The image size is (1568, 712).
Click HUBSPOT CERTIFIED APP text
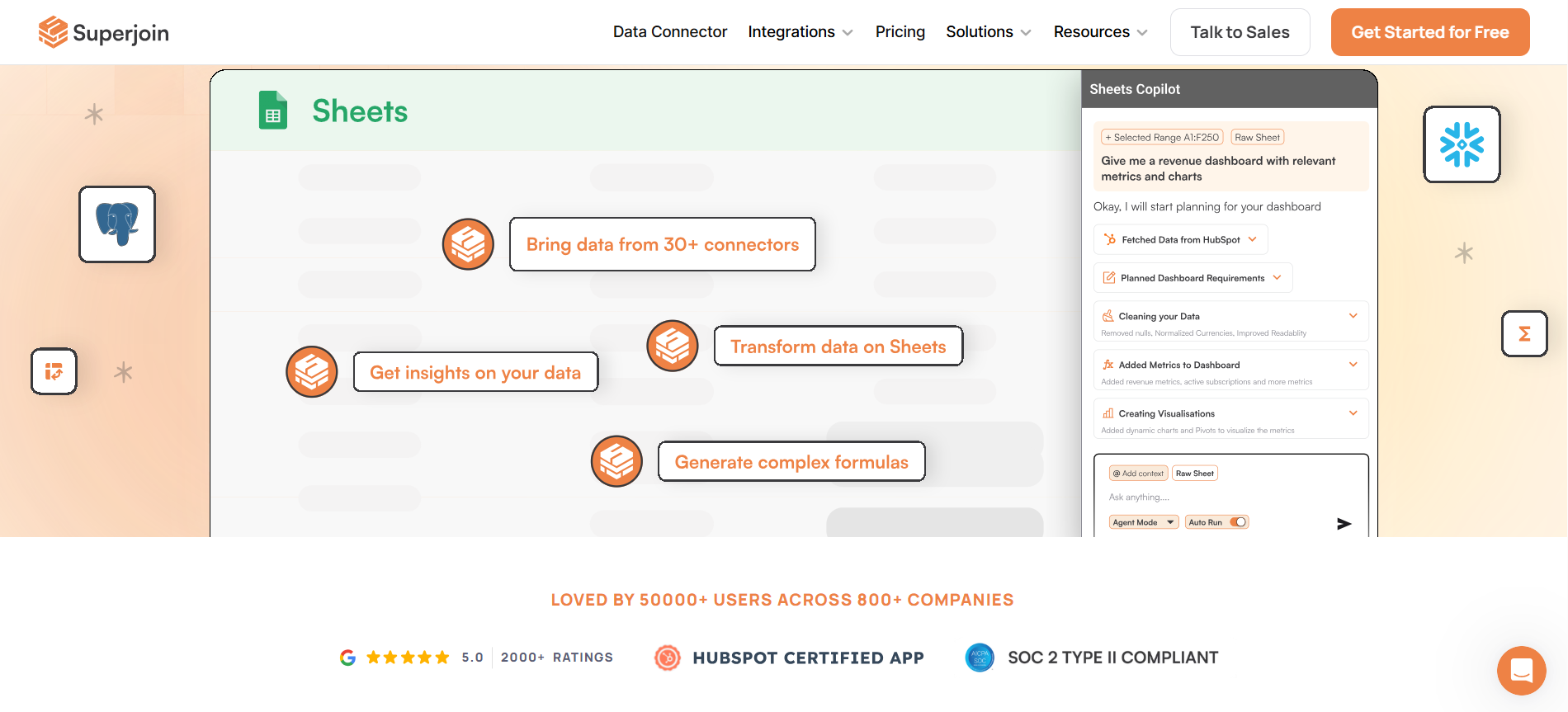[x=808, y=658]
